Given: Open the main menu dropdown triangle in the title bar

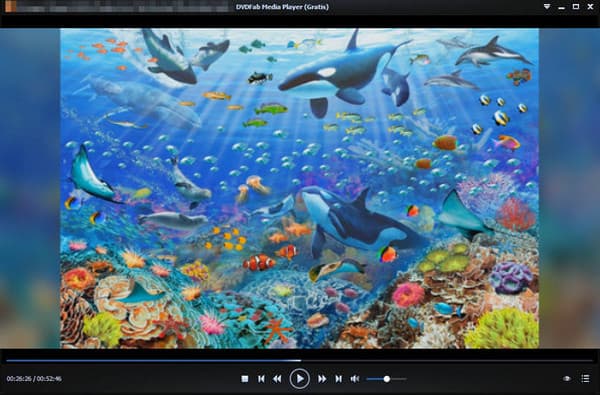Looking at the screenshot, I should coord(547,7).
